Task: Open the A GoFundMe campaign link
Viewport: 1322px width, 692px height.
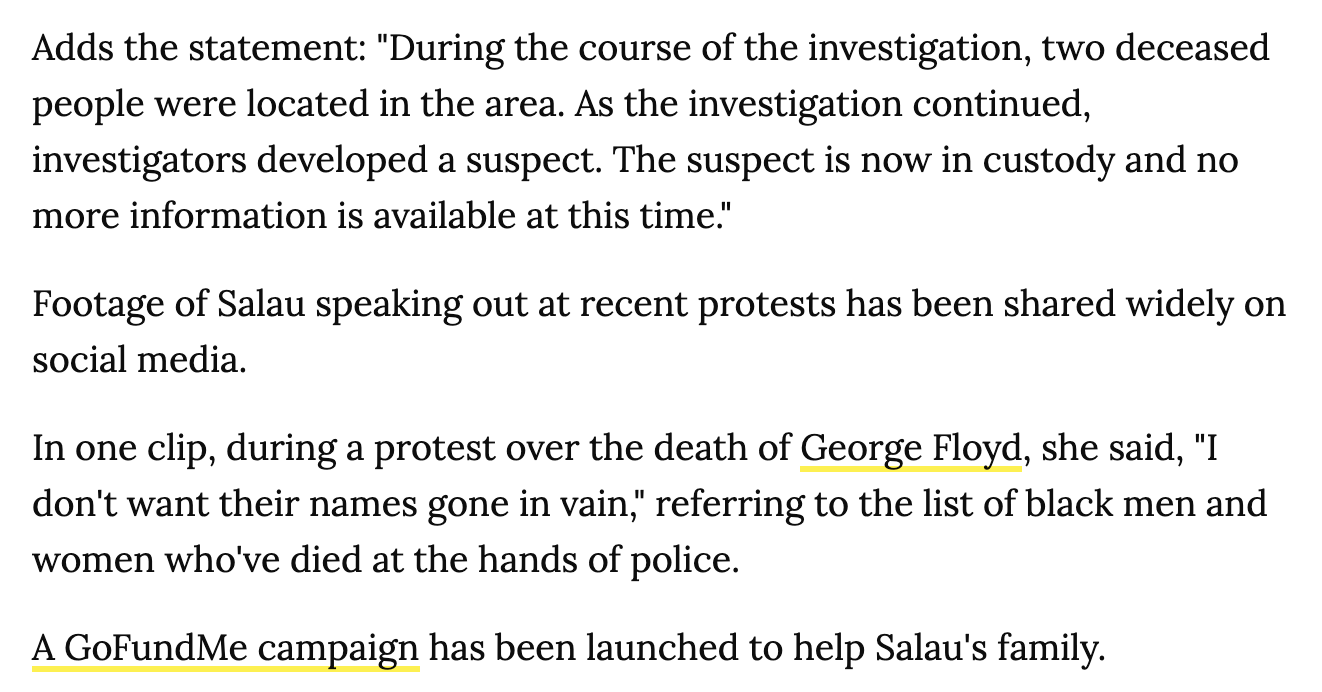Action: point(225,649)
